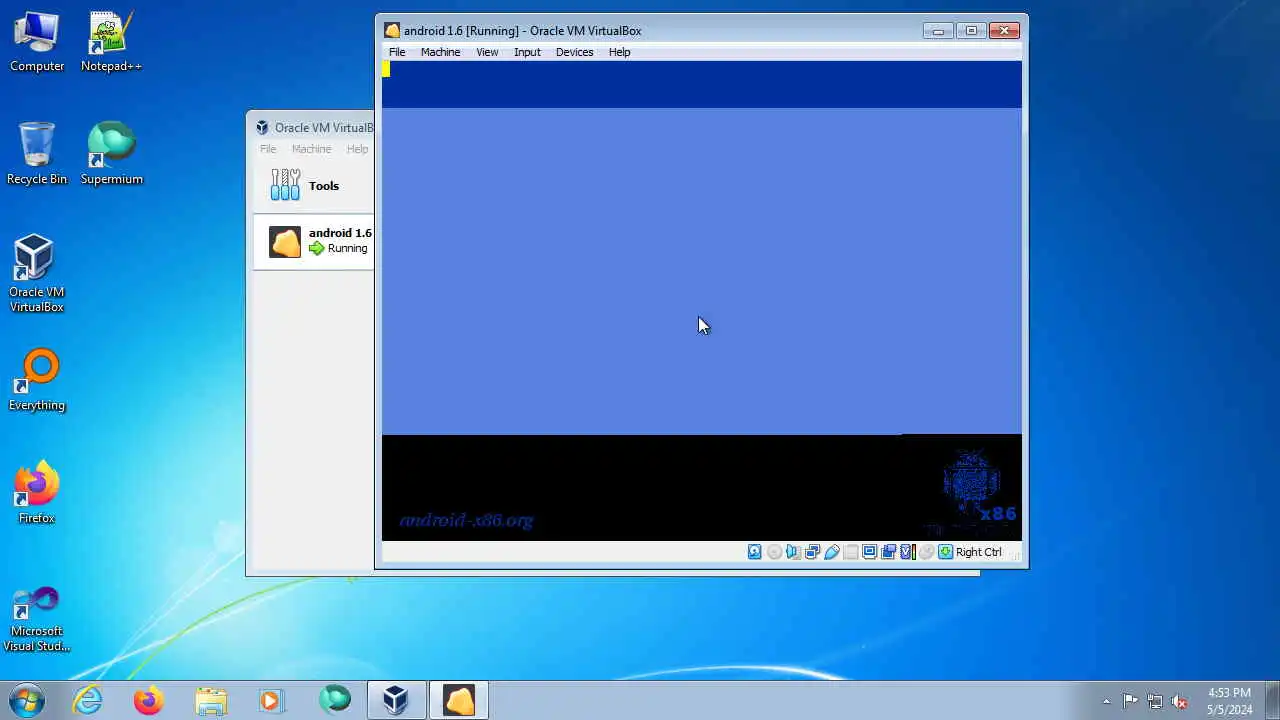This screenshot has height=720, width=1280.
Task: Click the CPU virtualization status icon
Action: point(907,552)
